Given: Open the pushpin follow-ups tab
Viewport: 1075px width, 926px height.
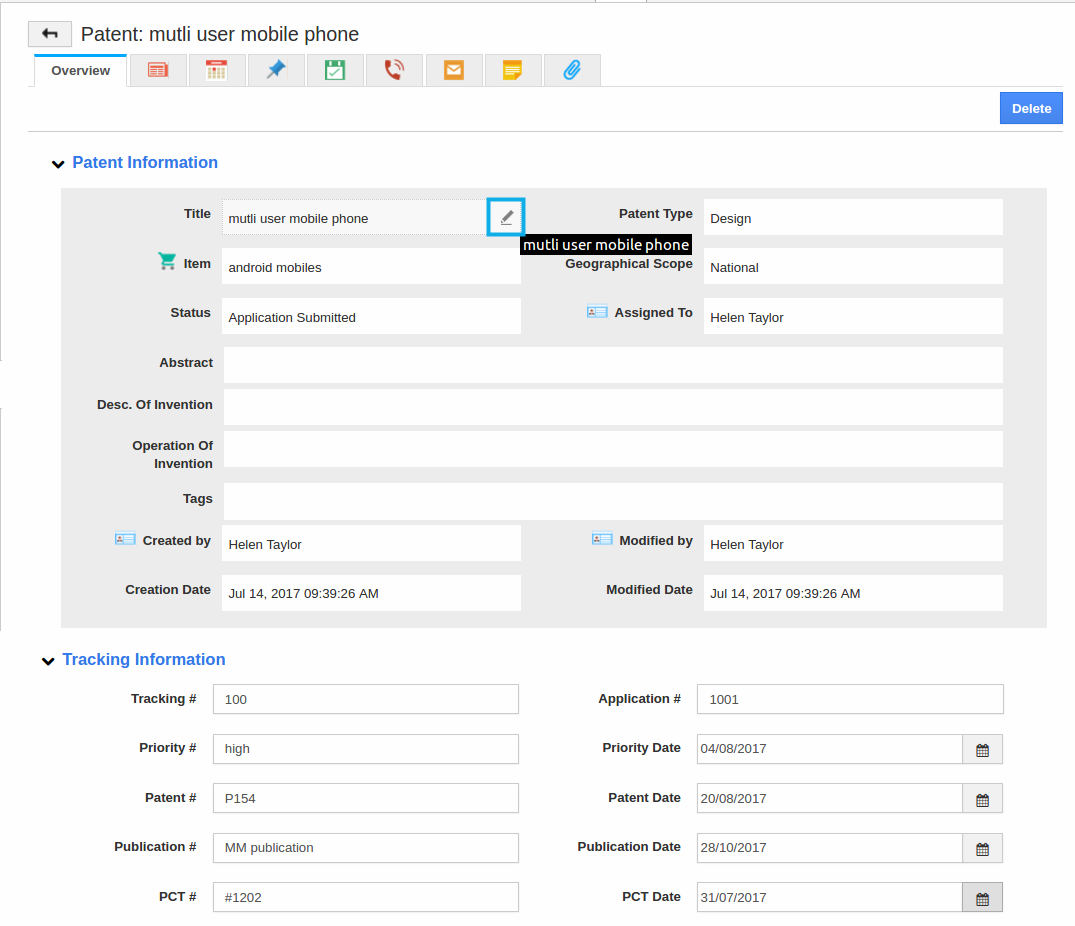Looking at the screenshot, I should [x=276, y=70].
